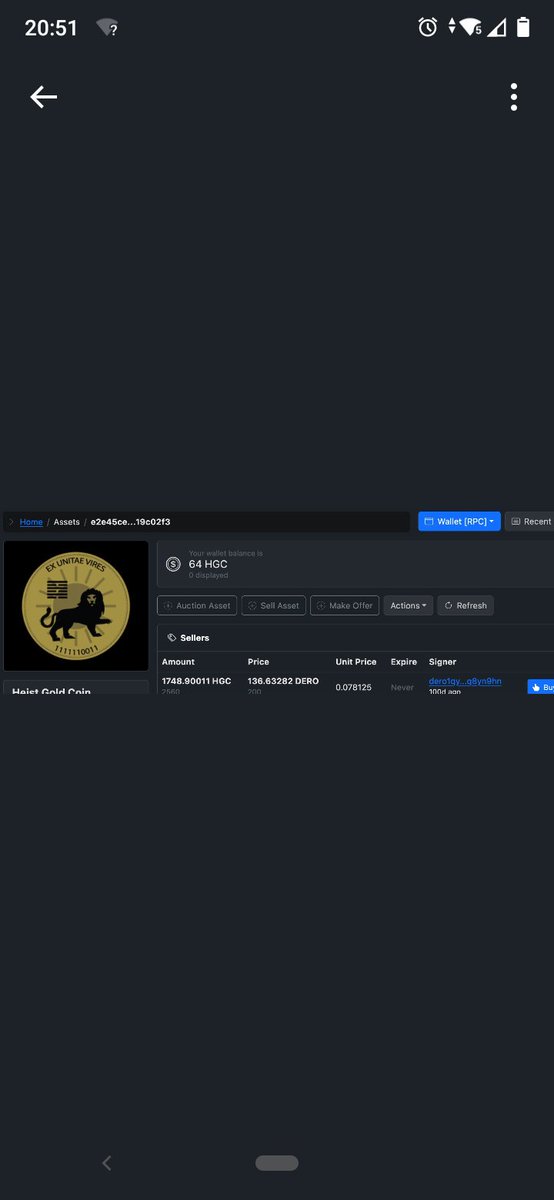Expand the Actions dropdown

click(x=408, y=605)
